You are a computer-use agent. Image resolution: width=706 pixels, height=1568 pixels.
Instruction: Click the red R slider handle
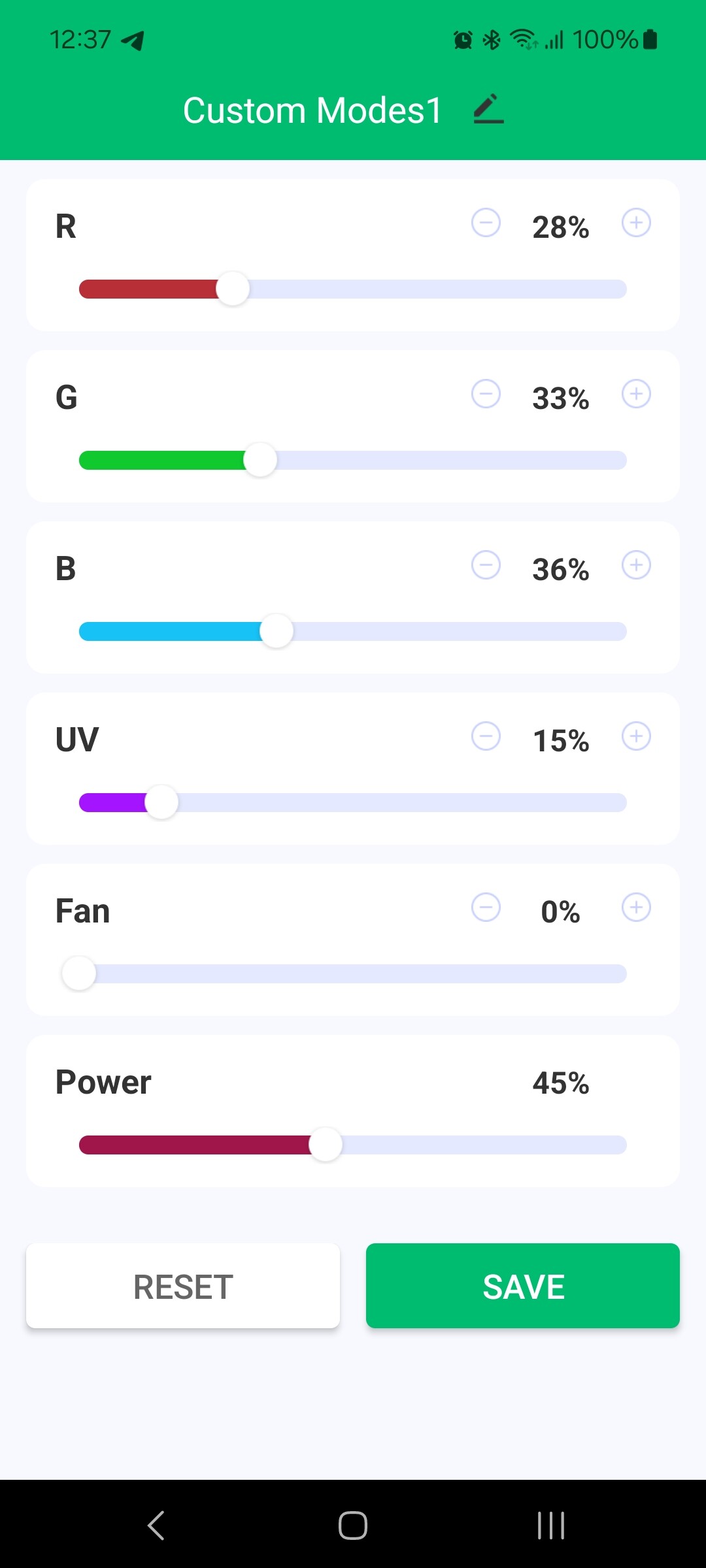pyautogui.click(x=233, y=289)
